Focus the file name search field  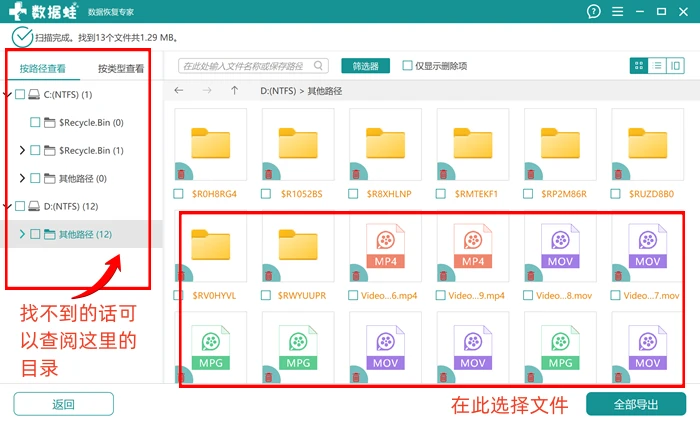click(253, 66)
